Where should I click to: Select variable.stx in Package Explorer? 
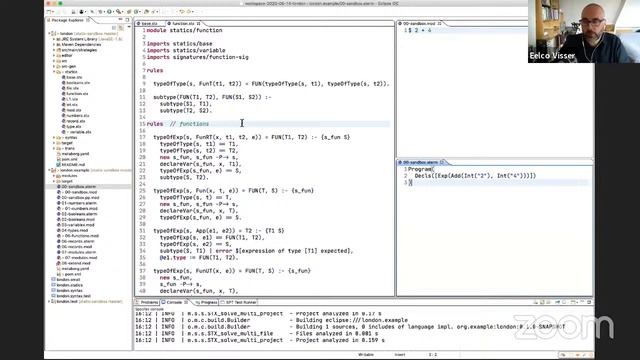tap(76, 132)
